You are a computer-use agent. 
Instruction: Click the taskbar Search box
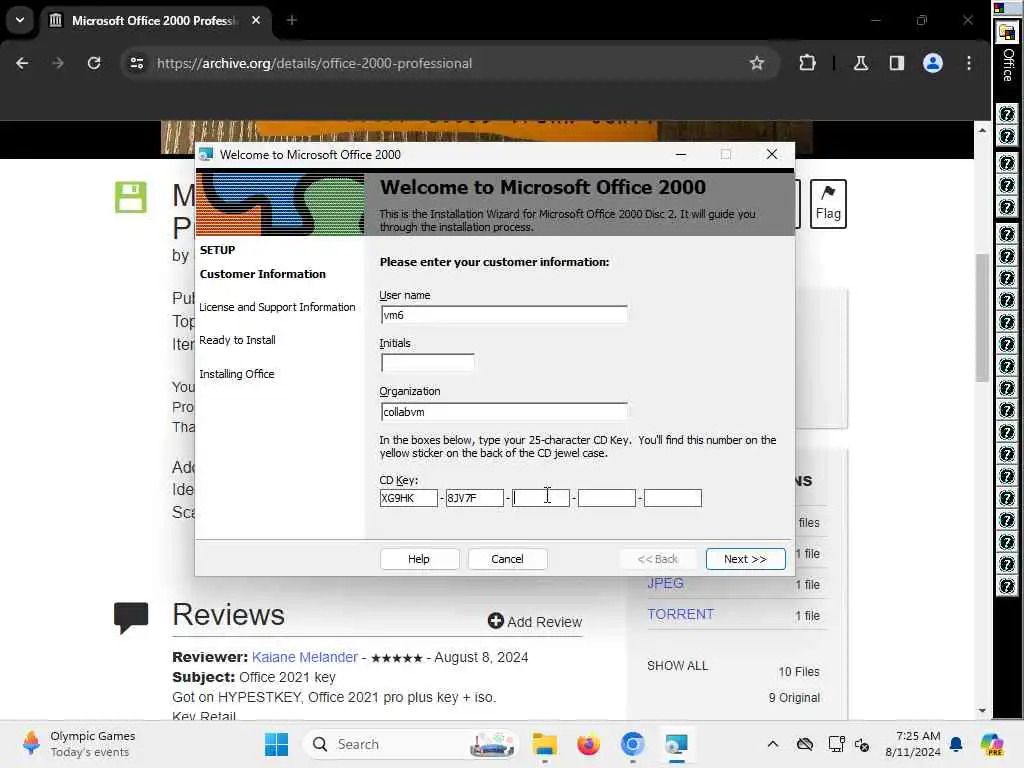[411, 744]
